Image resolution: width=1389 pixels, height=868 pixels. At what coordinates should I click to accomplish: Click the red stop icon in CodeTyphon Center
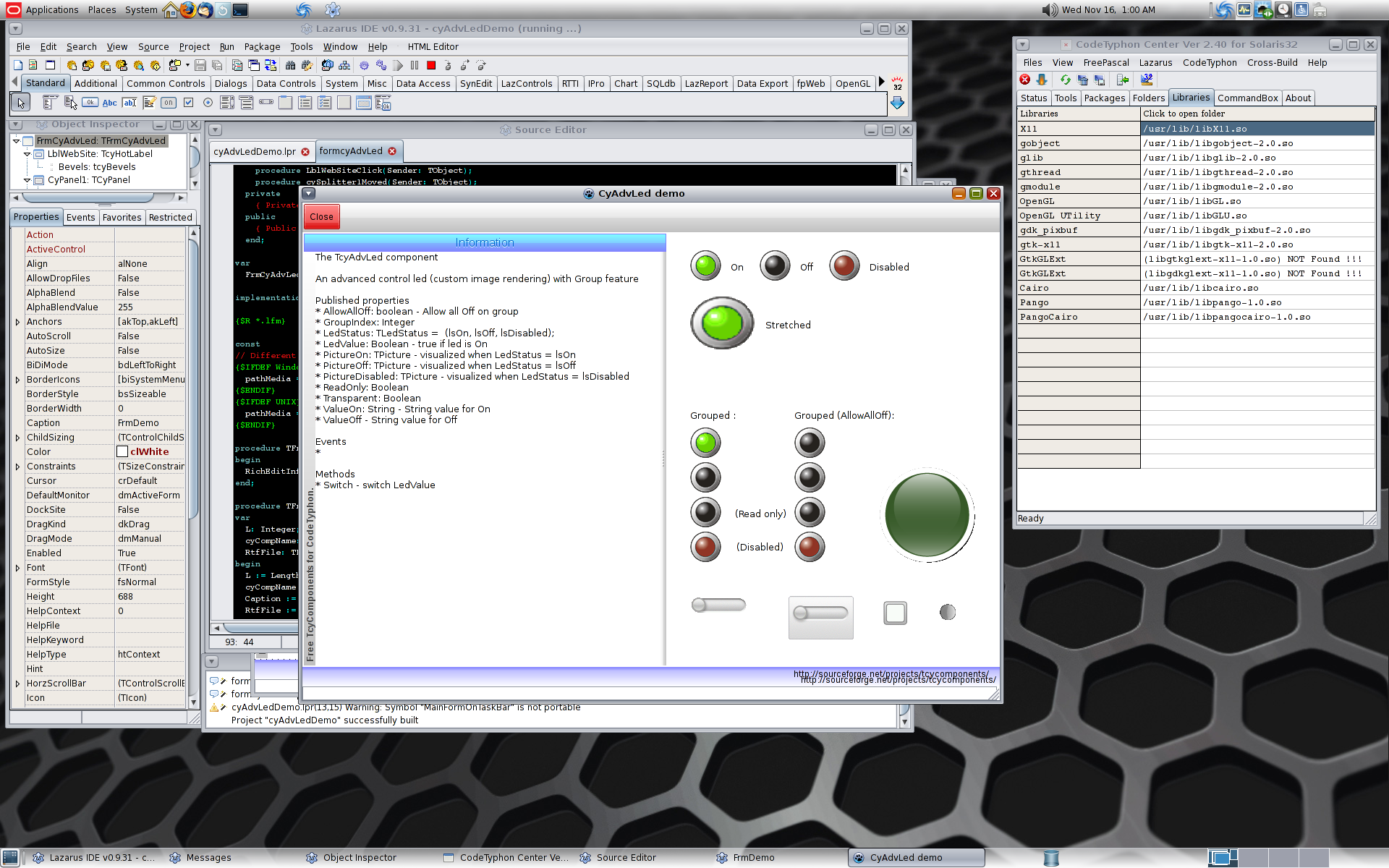(1025, 80)
